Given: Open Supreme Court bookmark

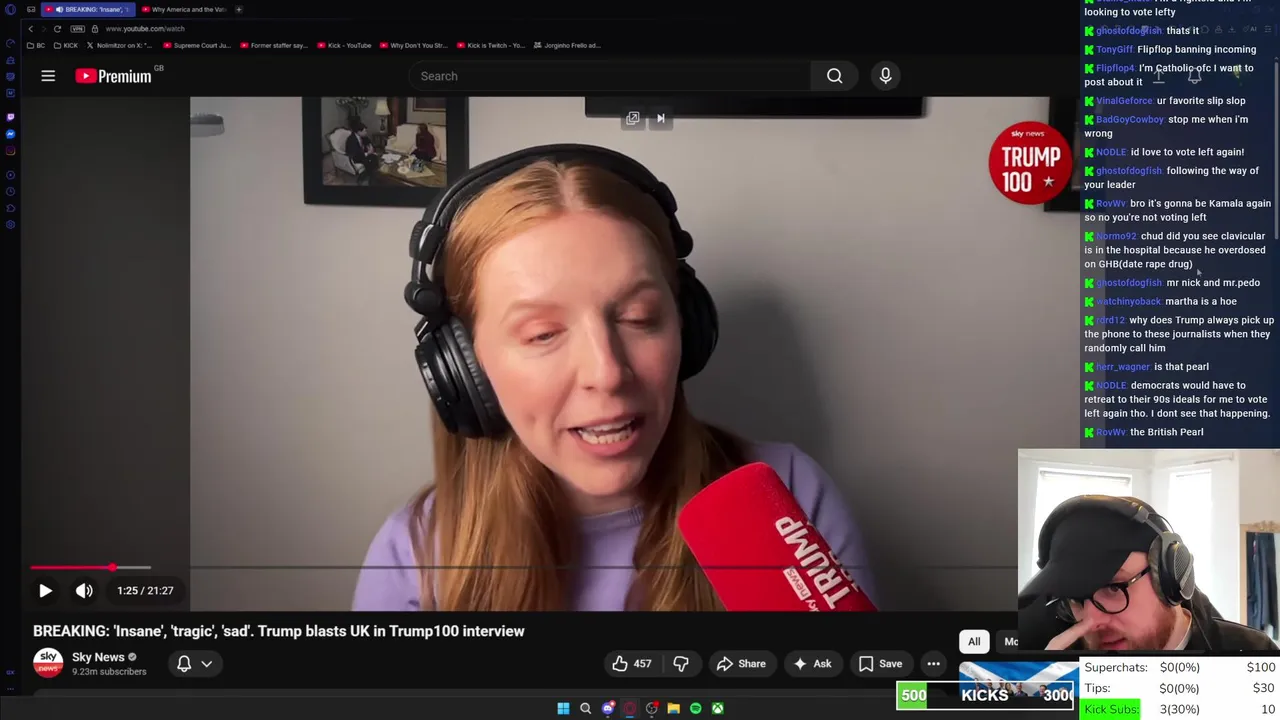Looking at the screenshot, I should coord(196,46).
